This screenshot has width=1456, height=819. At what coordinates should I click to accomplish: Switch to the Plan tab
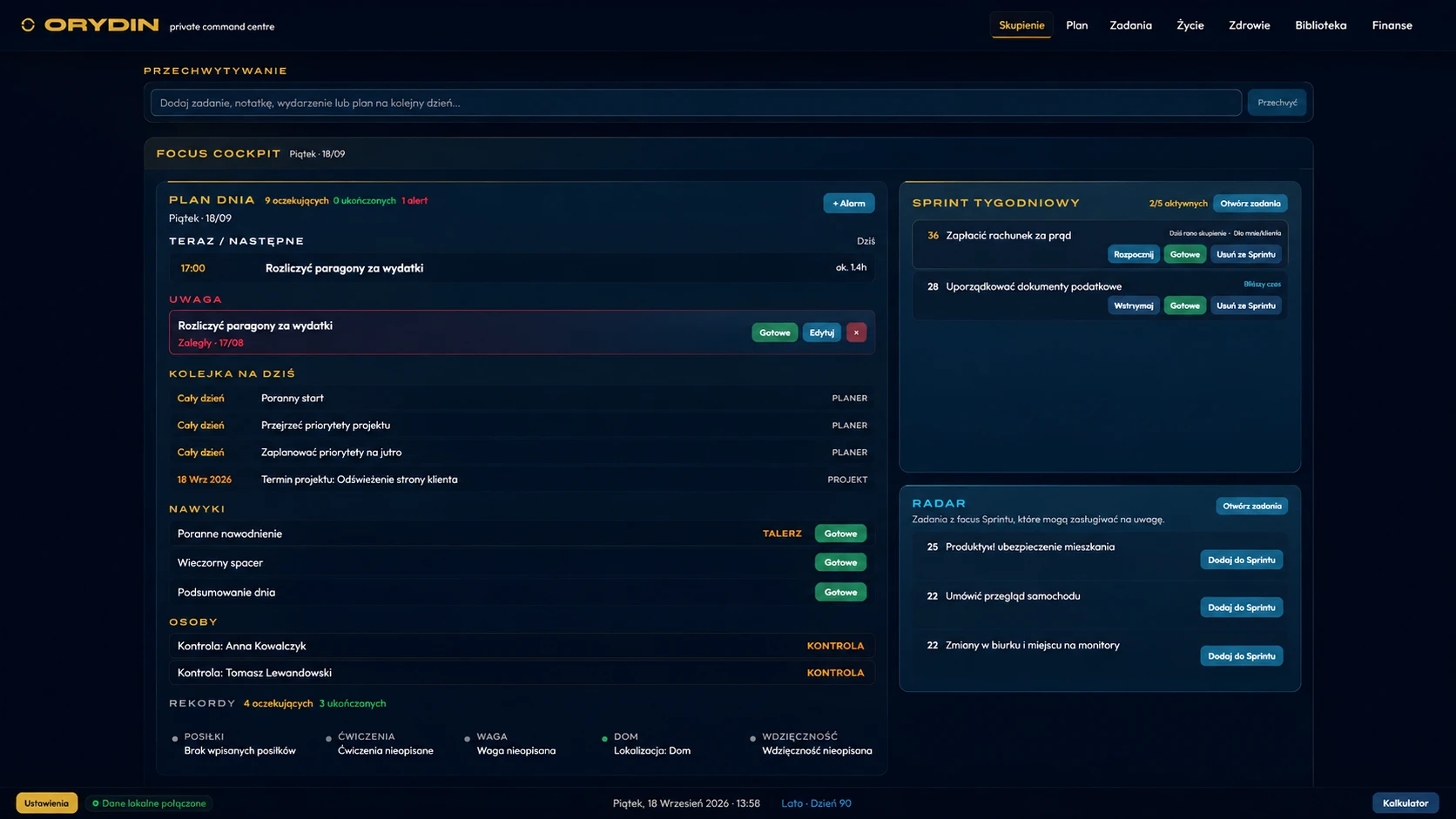(x=1077, y=25)
